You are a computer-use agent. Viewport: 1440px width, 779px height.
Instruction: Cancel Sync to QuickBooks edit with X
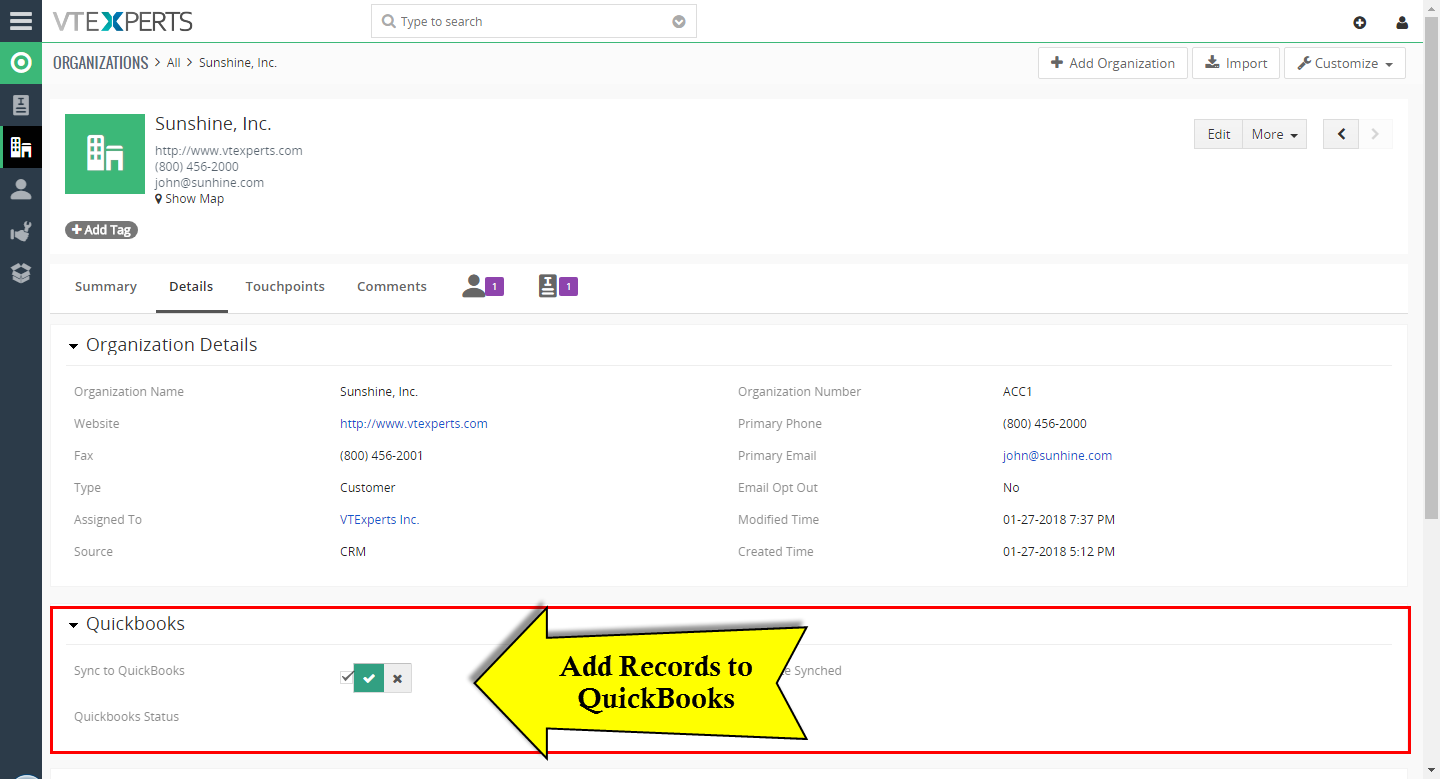397,678
